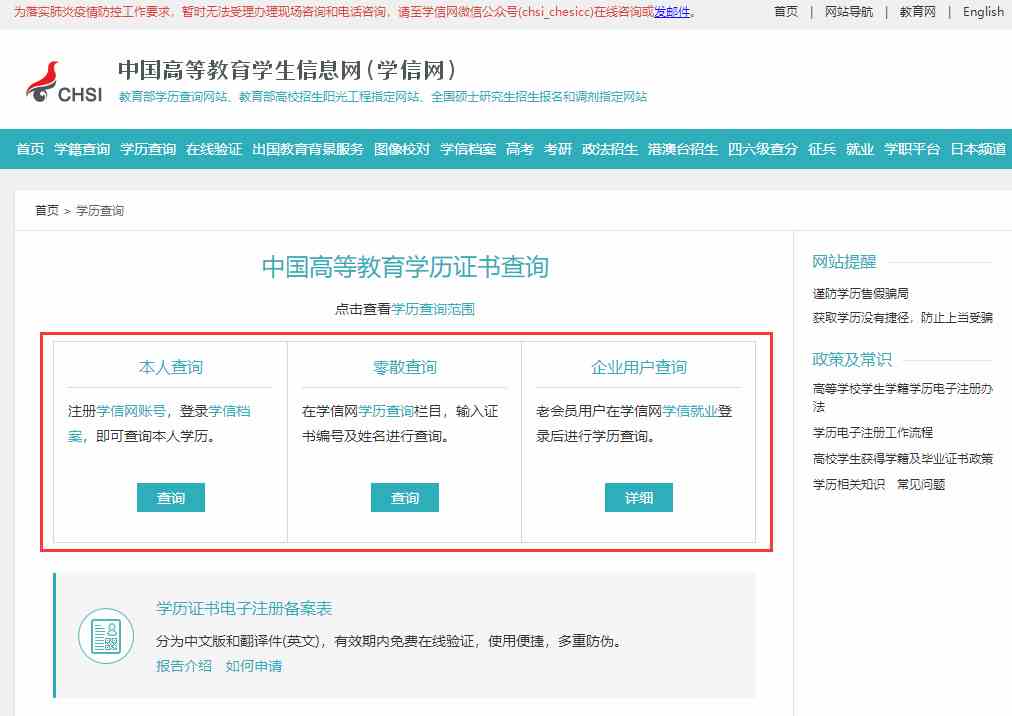The width and height of the screenshot is (1012, 716).
Task: Open 网站导航 in top utility bar
Action: point(848,12)
